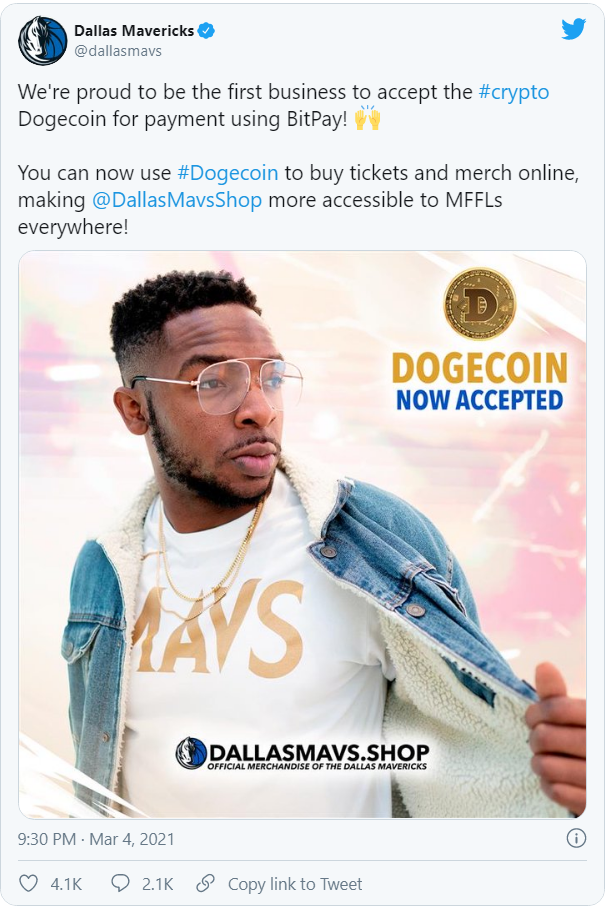Open the Dogecoin promo image

[x=302, y=534]
